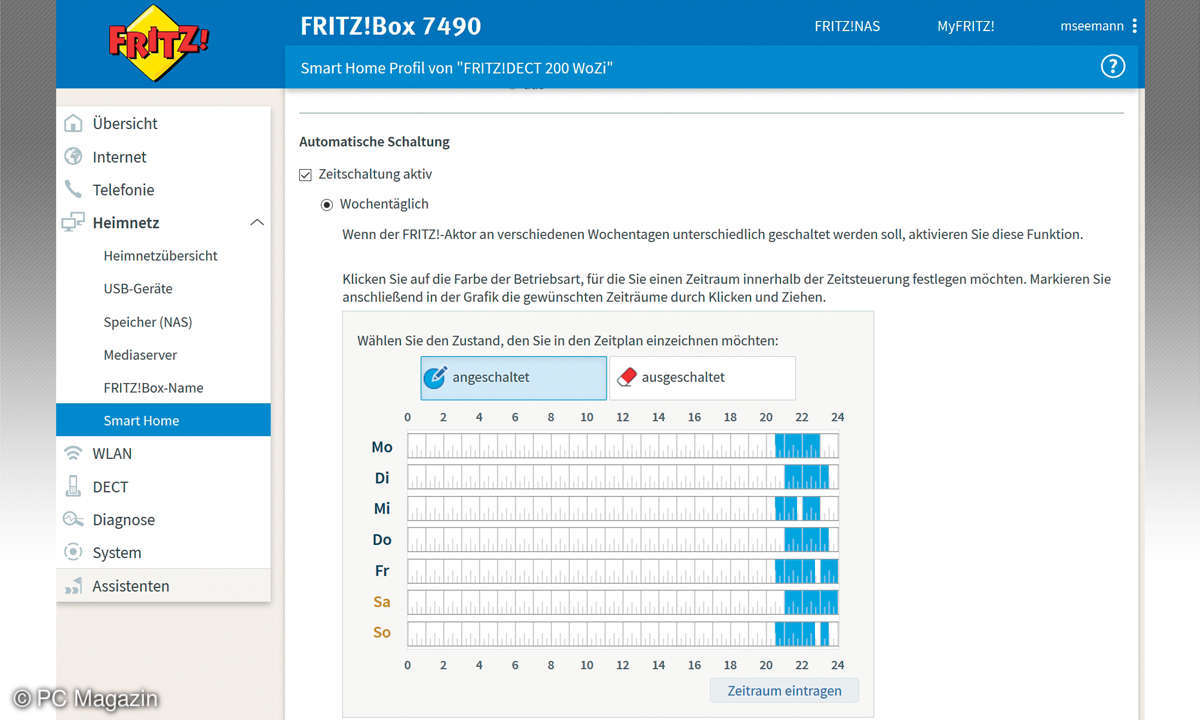Viewport: 1200px width, 720px height.
Task: Open the three-dot user menu next to mseemann
Action: pos(1134,26)
